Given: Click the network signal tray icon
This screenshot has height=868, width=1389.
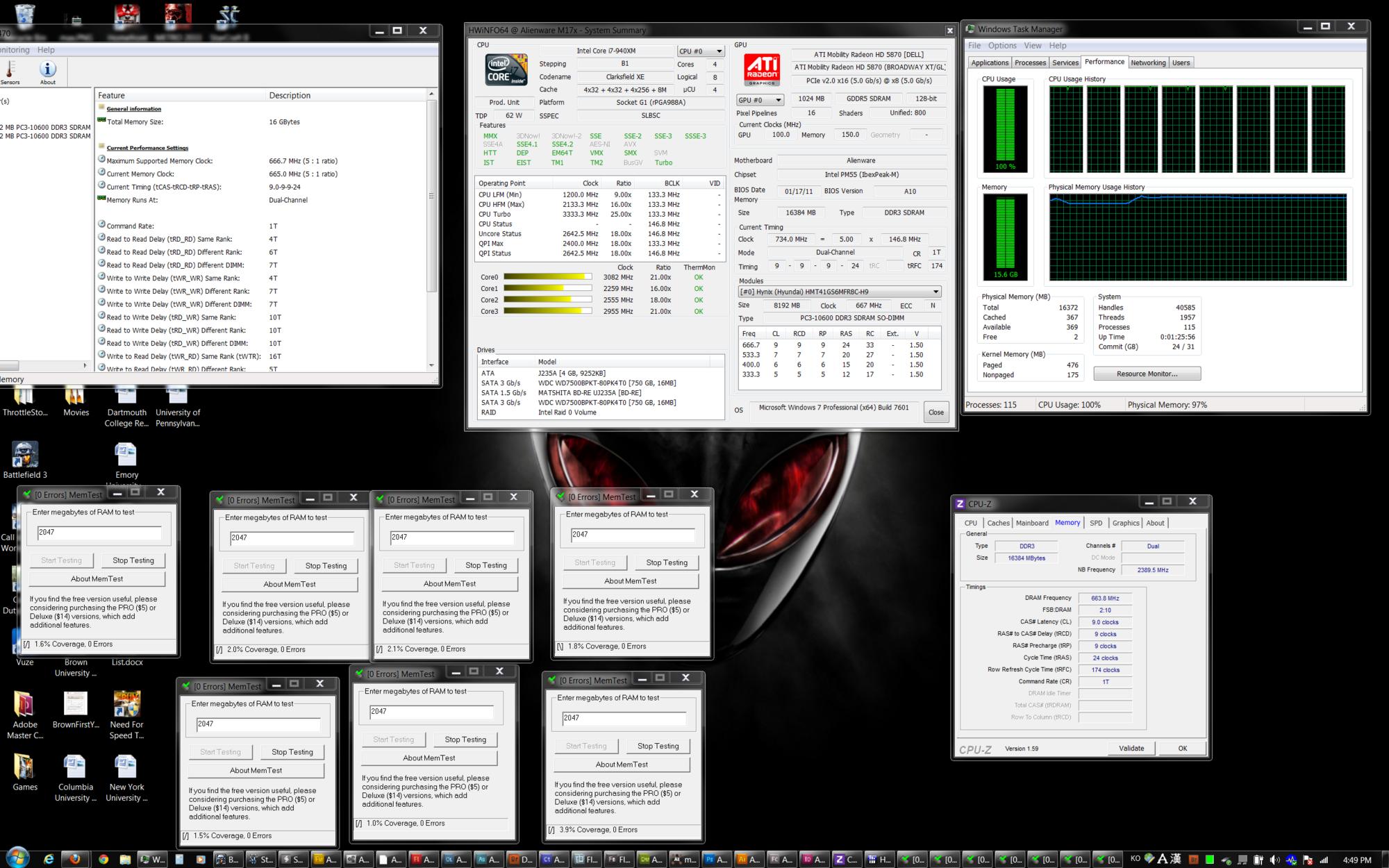Looking at the screenshot, I should 1324,860.
